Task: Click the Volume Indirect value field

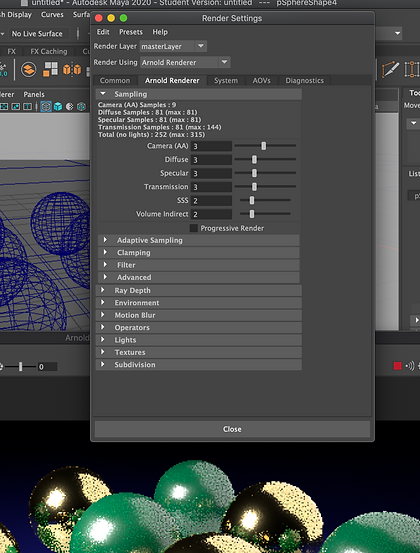Action: (x=211, y=214)
